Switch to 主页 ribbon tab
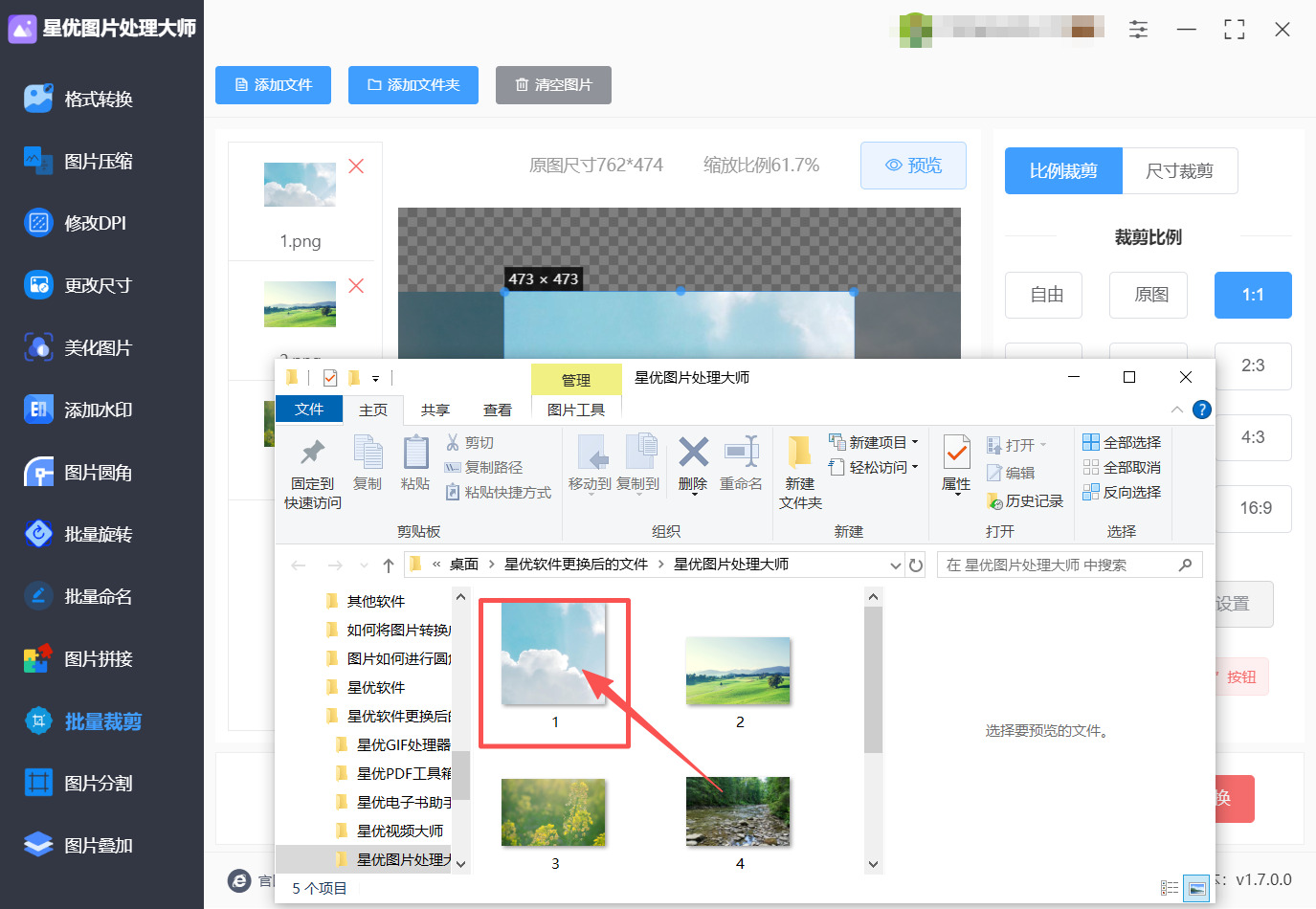The height and width of the screenshot is (909, 1316). point(373,410)
